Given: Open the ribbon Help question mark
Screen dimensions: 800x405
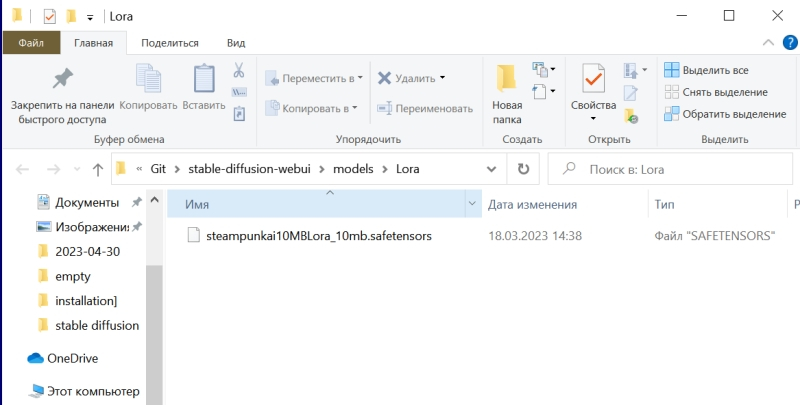Looking at the screenshot, I should pyautogui.click(x=788, y=43).
